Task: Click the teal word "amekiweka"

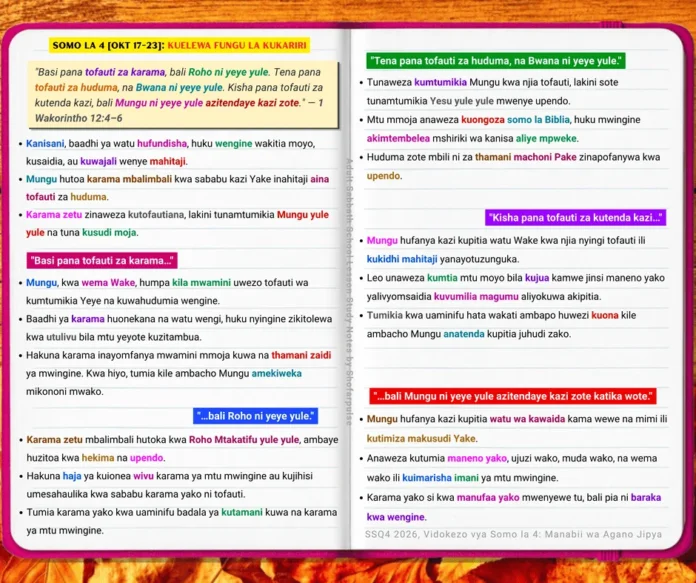Action: pos(277,373)
